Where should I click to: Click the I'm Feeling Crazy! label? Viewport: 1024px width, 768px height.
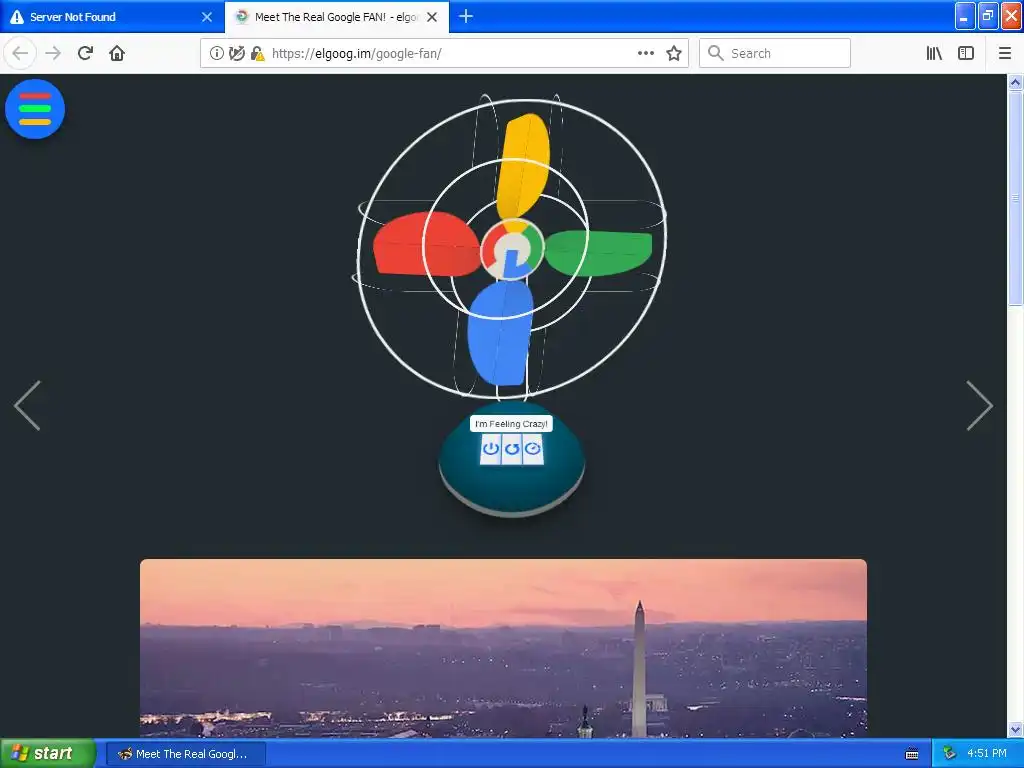point(511,424)
